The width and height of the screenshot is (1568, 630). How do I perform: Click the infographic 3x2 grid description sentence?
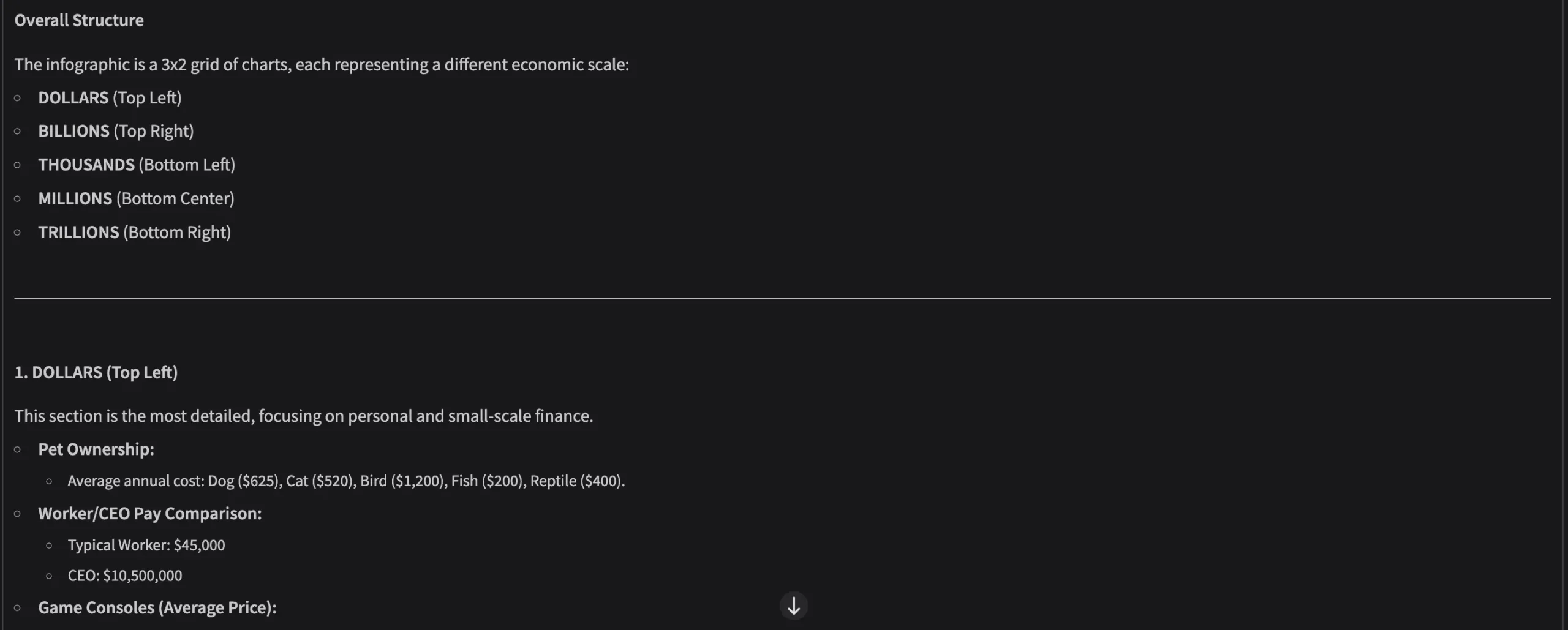pos(322,64)
